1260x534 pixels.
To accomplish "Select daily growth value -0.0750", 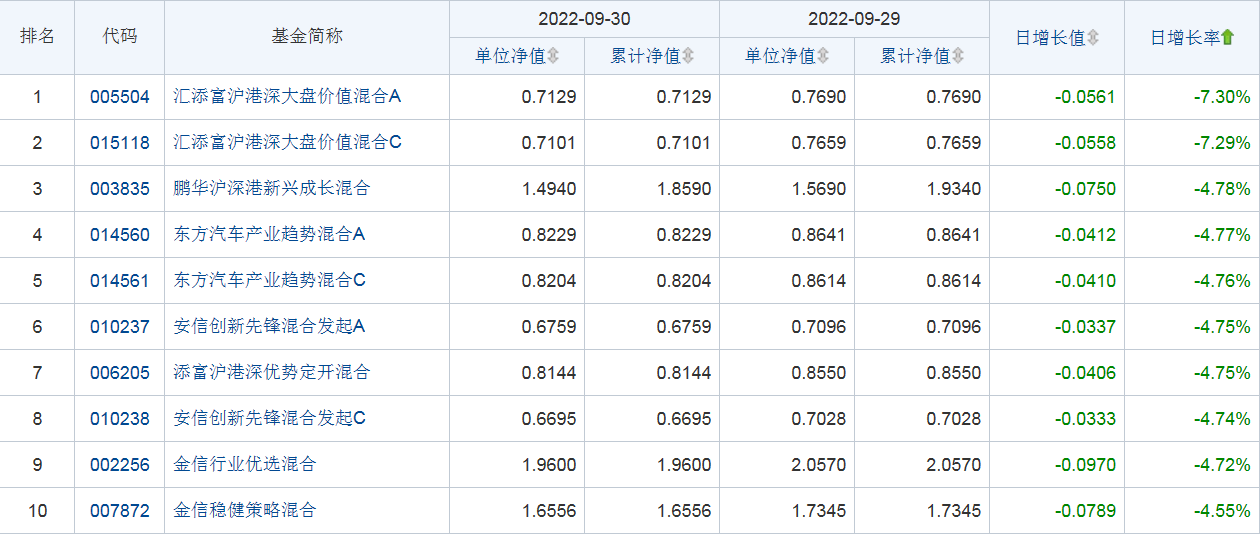I will tap(1085, 189).
